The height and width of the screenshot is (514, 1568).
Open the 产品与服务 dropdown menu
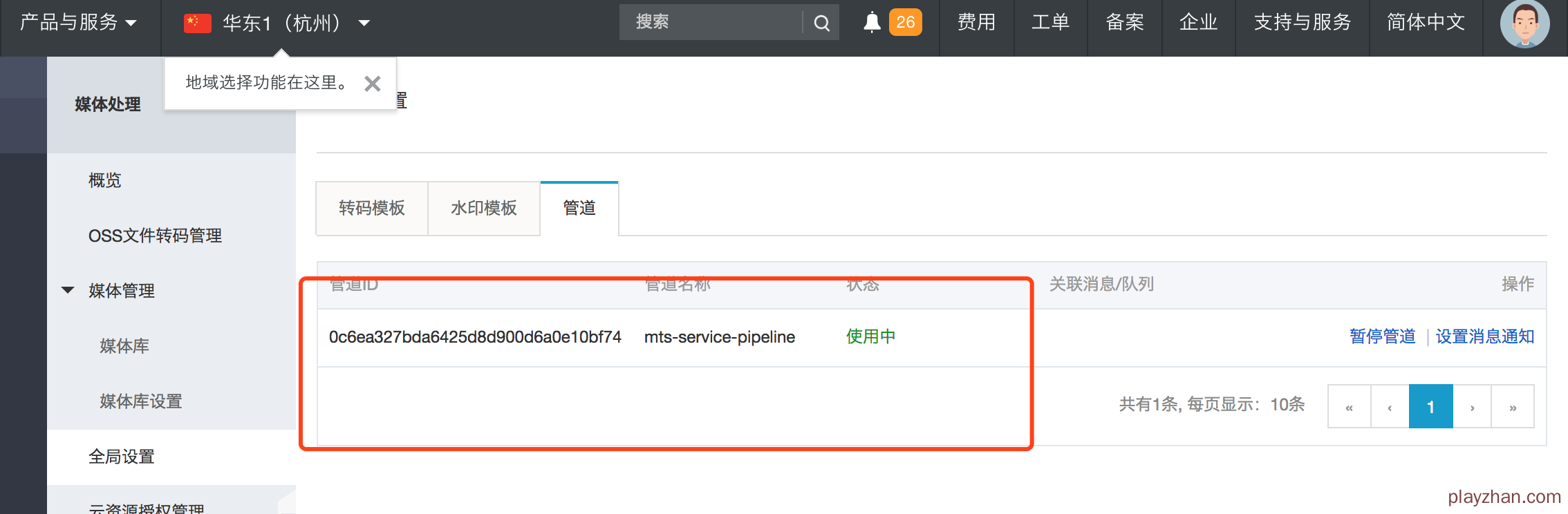point(79,23)
